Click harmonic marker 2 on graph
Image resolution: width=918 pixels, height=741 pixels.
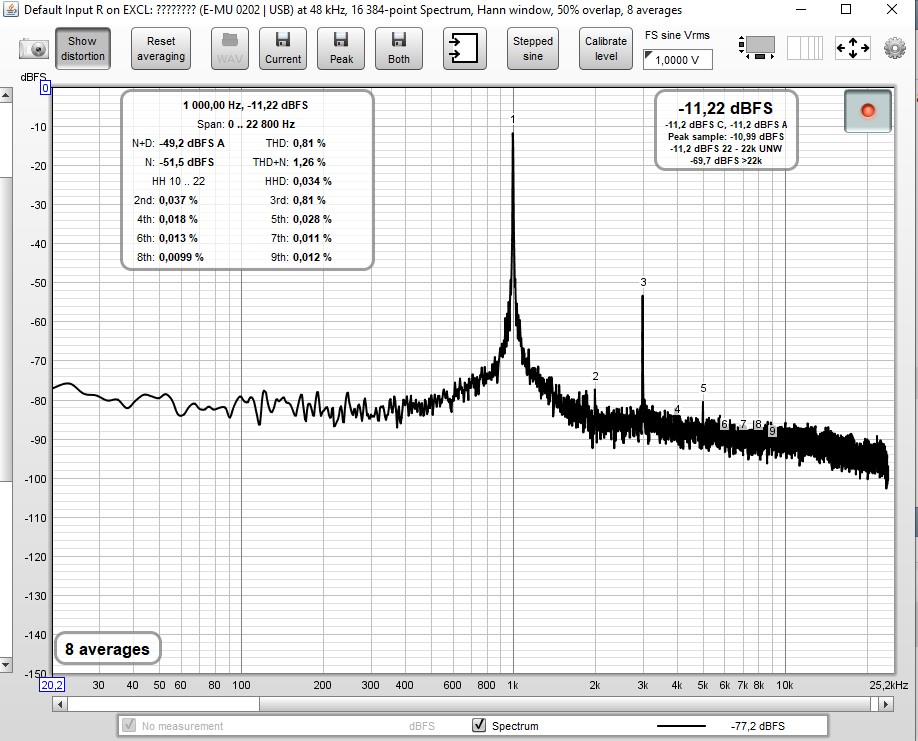pyautogui.click(x=595, y=376)
